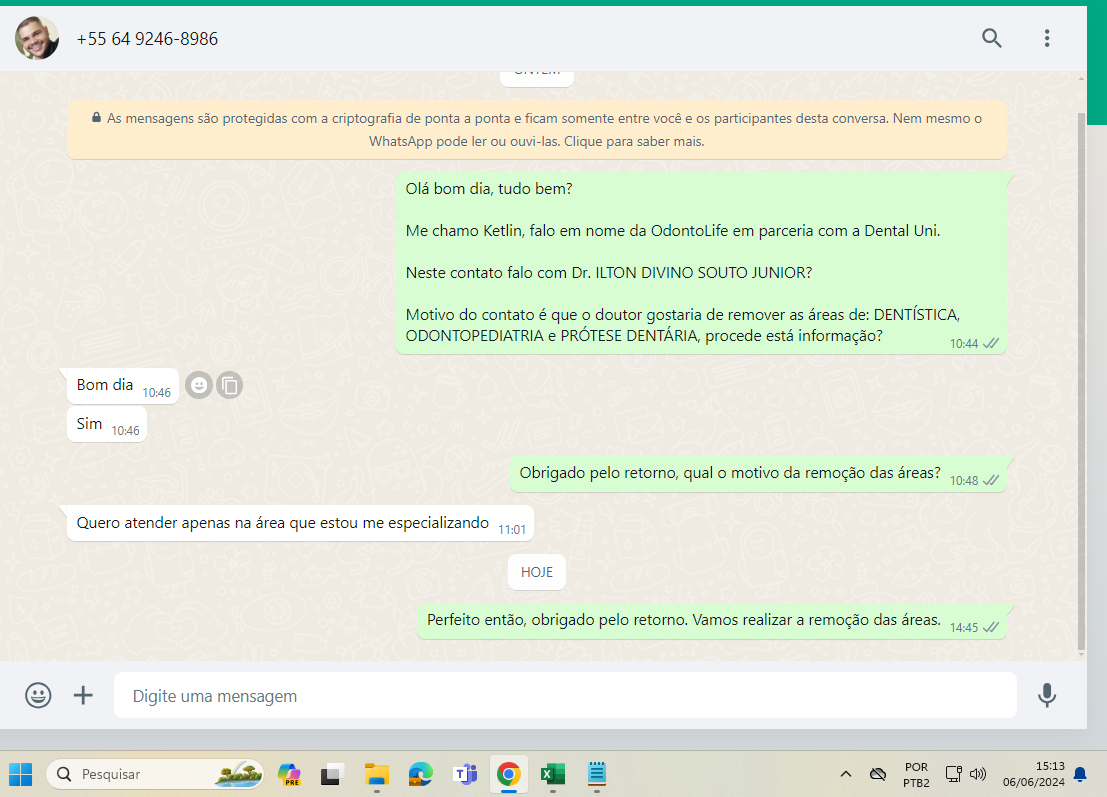Screen dimensions: 1107x797
Task: Start recording with the microphone icon
Action: coord(1047,695)
